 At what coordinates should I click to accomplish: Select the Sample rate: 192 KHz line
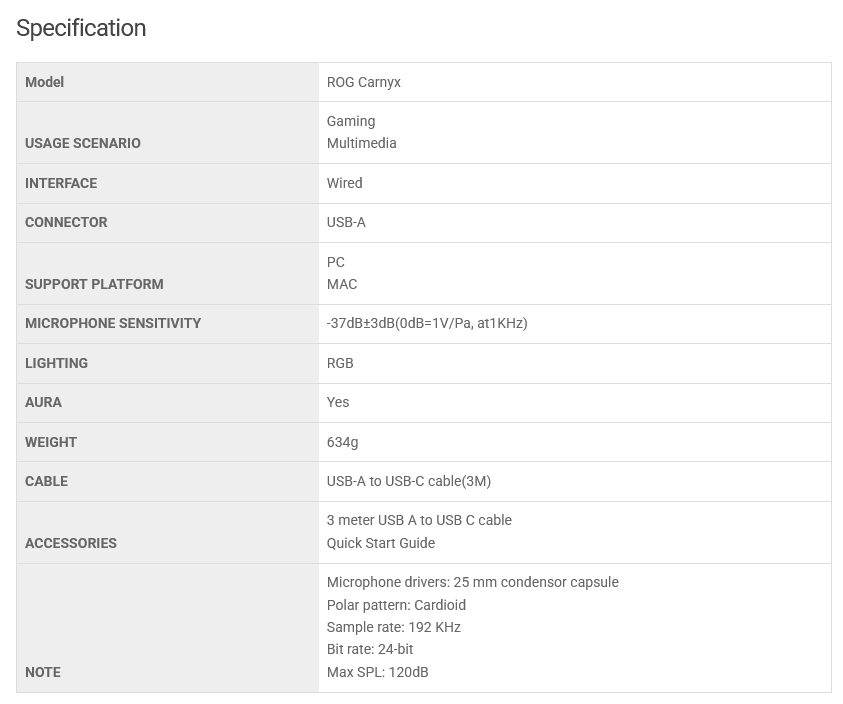point(394,627)
